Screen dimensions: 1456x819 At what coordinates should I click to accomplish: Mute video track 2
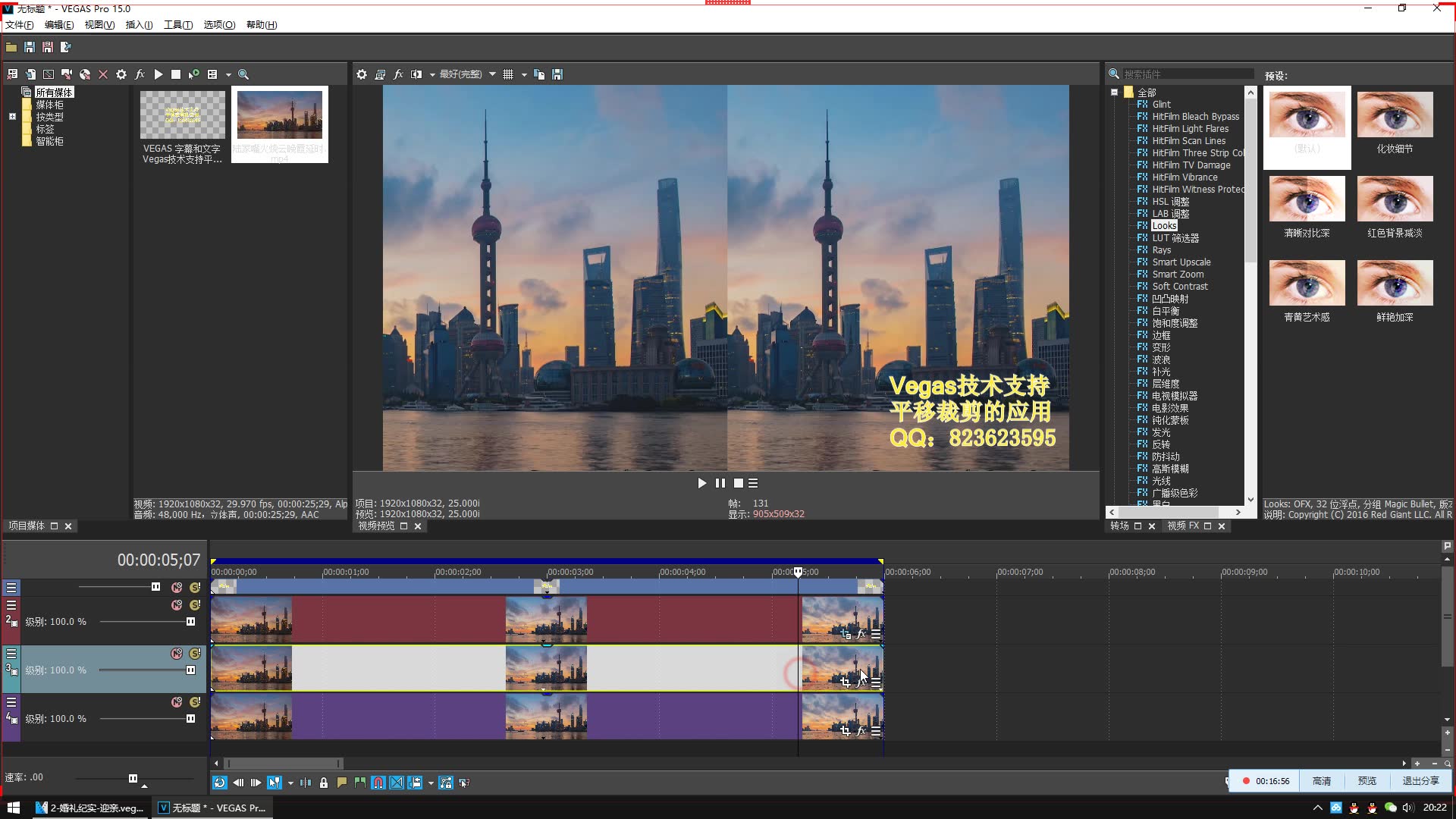point(177,605)
